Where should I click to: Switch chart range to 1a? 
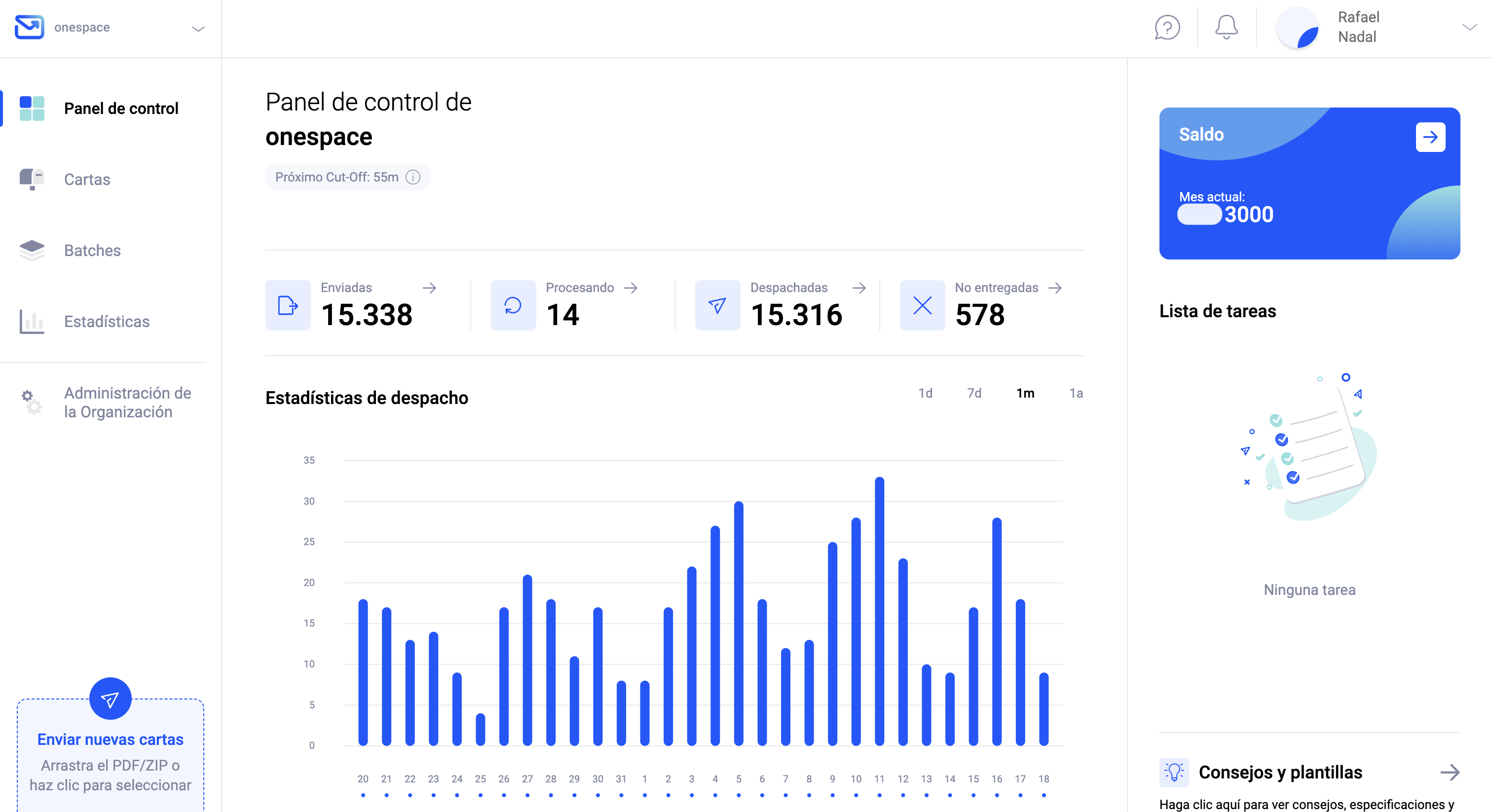pos(1076,393)
